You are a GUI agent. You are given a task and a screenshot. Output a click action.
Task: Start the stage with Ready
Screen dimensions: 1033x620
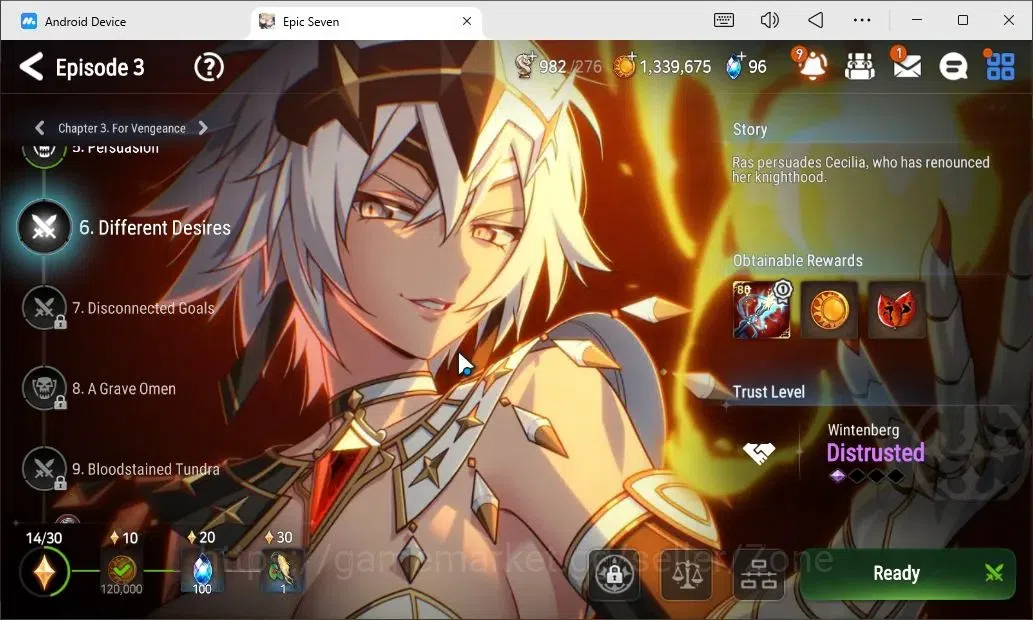[908, 573]
